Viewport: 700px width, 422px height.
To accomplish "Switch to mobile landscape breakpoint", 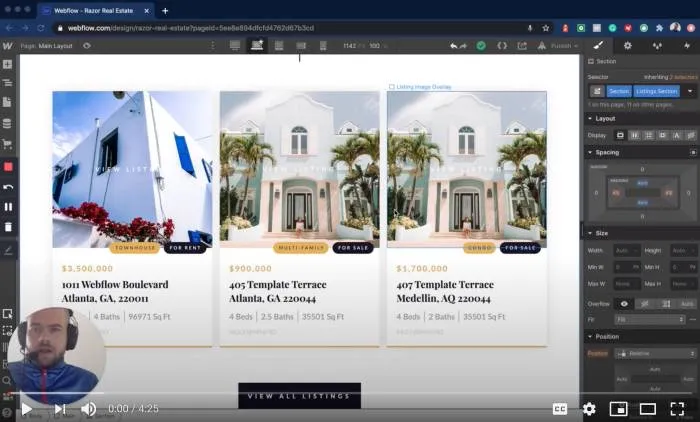I will coord(301,46).
